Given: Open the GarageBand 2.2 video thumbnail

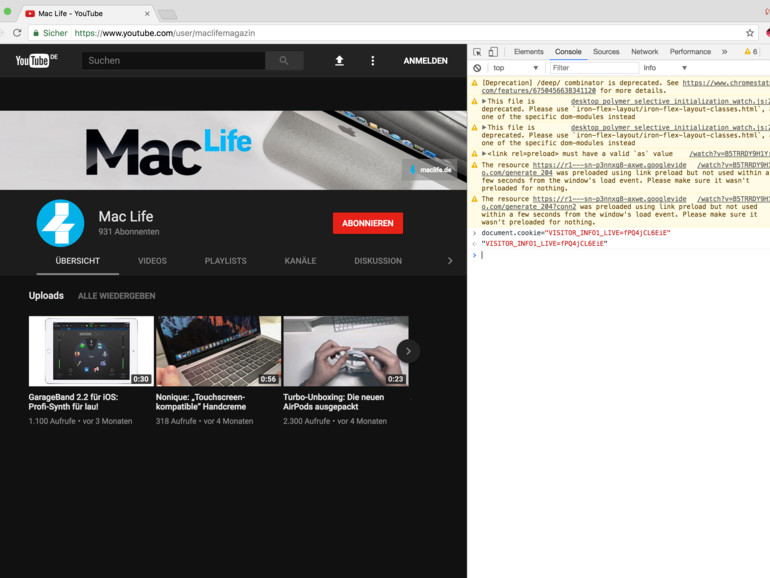Looking at the screenshot, I should click(91, 351).
